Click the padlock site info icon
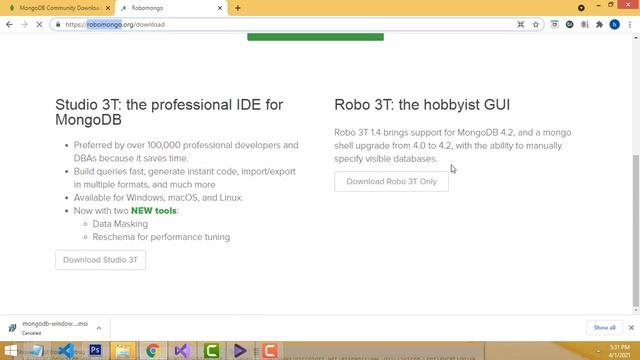The height and width of the screenshot is (360, 640). (x=58, y=24)
